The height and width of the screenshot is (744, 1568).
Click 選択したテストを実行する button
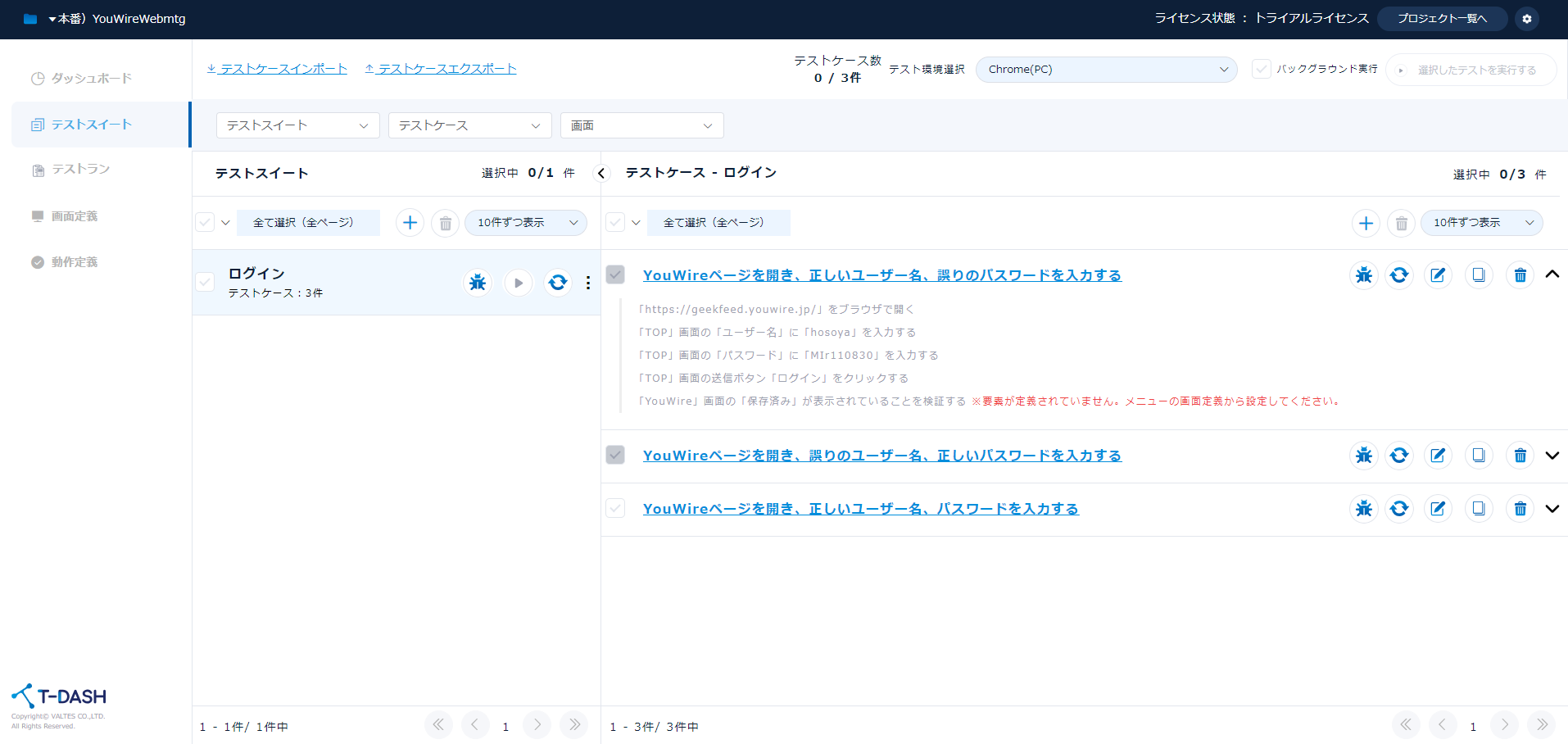[1471, 70]
